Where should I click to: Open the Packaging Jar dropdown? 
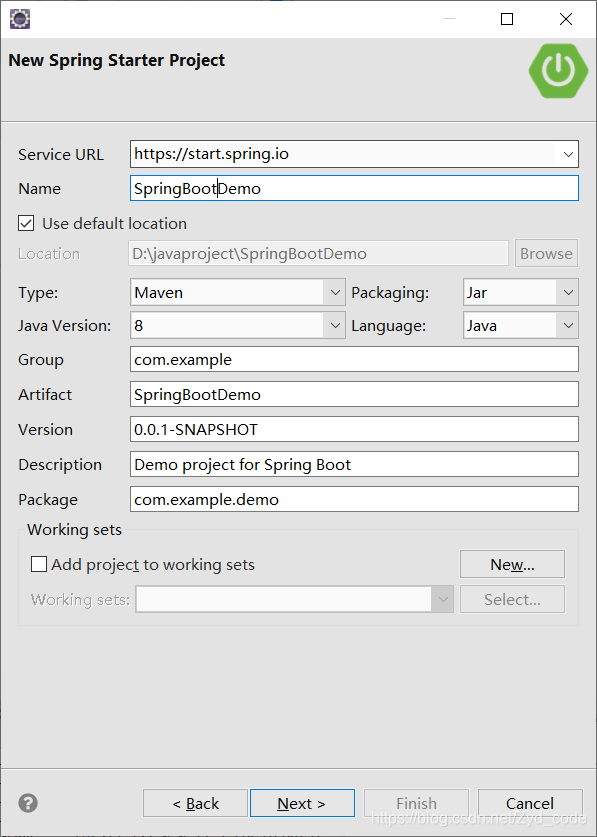(x=568, y=293)
